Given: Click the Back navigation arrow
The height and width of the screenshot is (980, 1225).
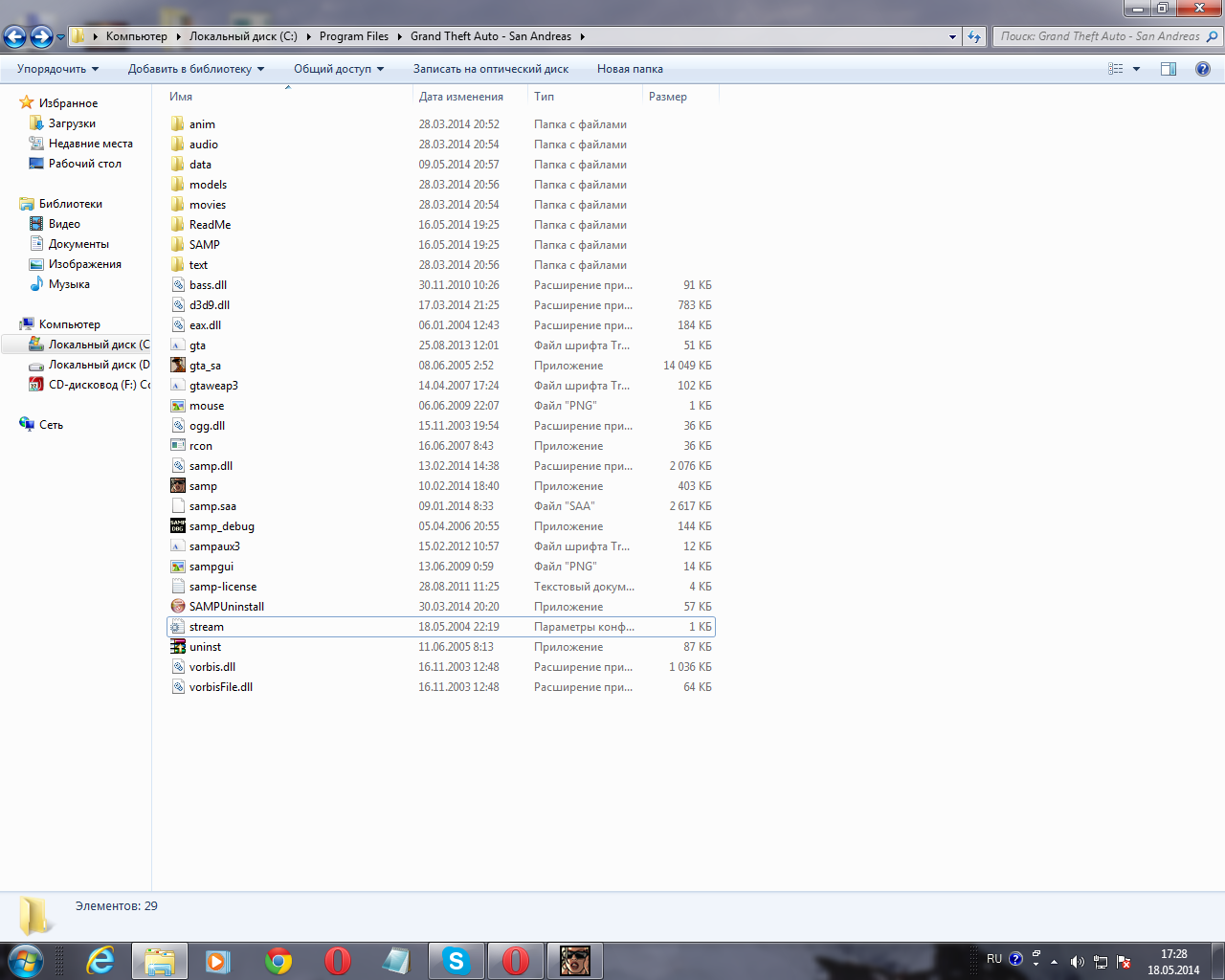Looking at the screenshot, I should click(x=14, y=36).
